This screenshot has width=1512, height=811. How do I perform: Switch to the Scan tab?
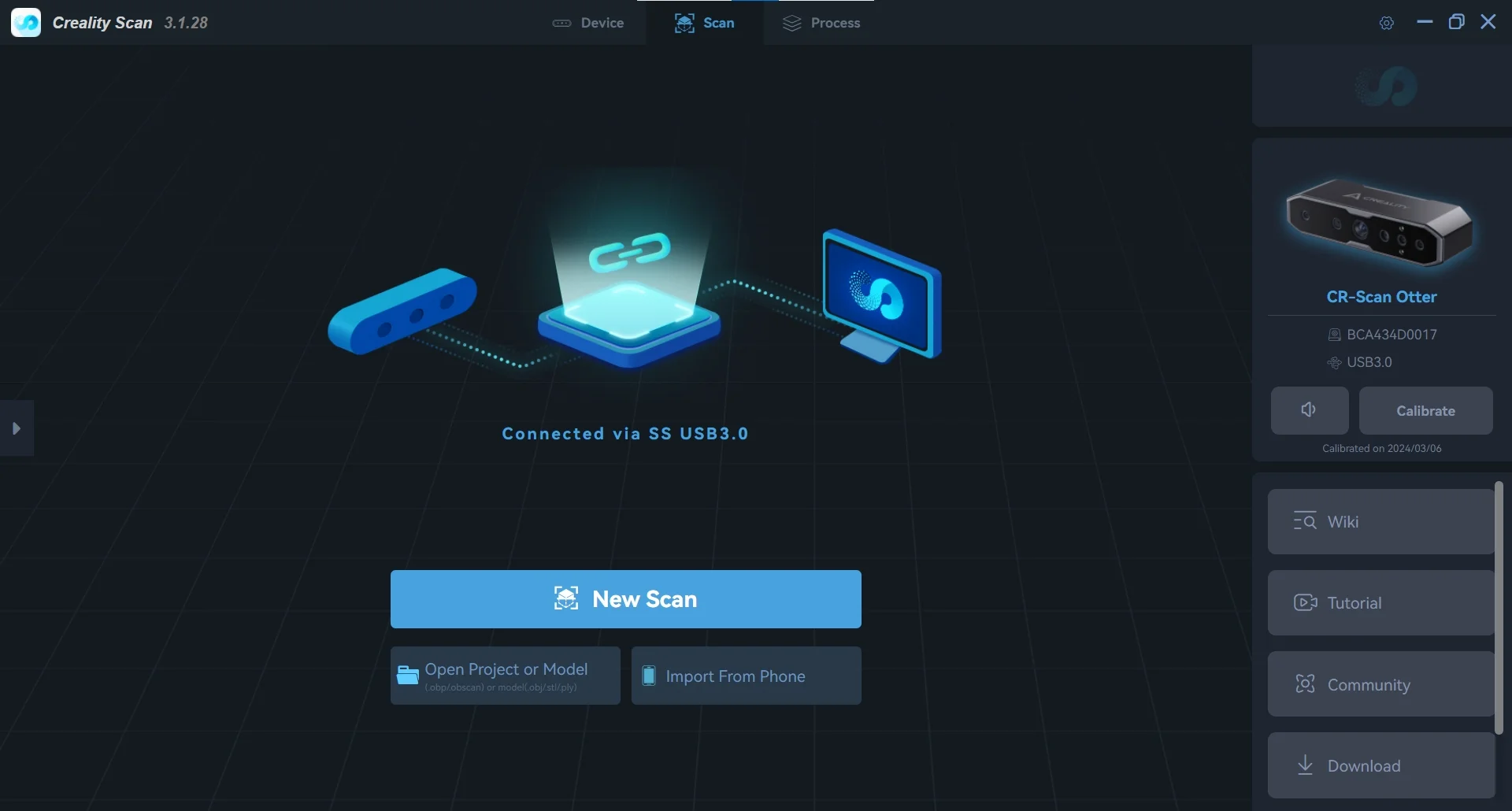pos(705,23)
